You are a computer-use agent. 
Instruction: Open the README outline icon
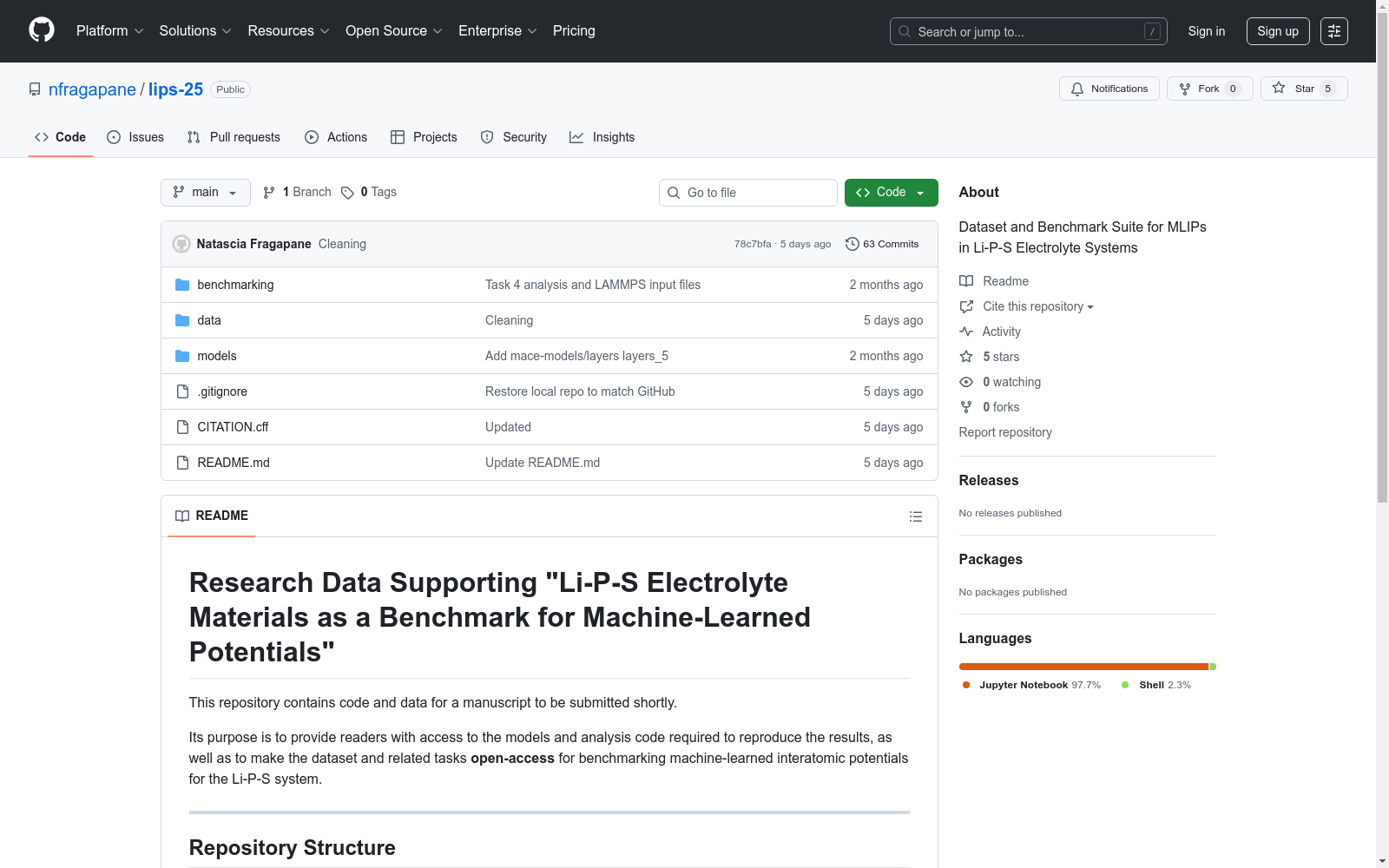916,516
